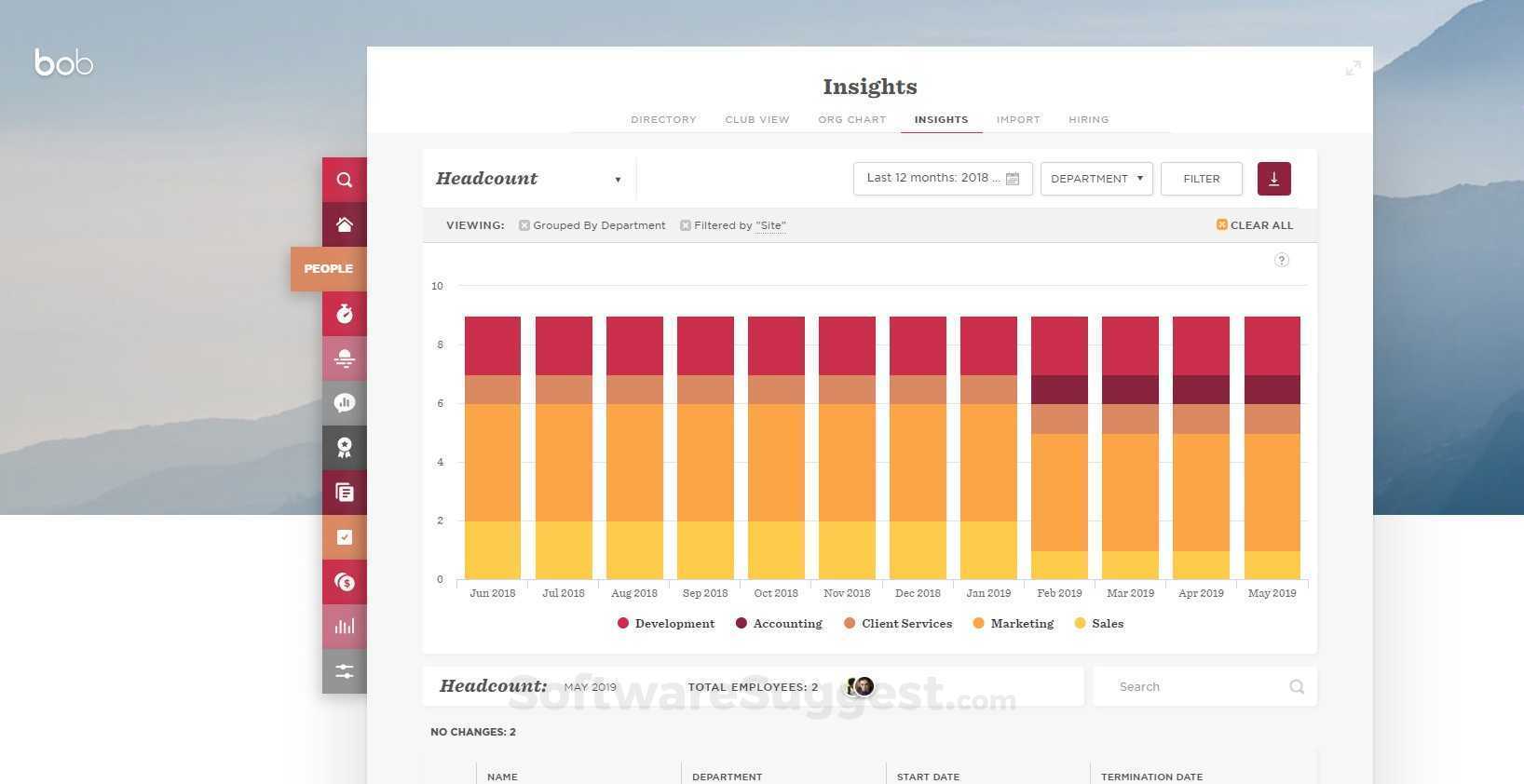
Task: Open the Headcount metric dropdown
Action: 529,179
